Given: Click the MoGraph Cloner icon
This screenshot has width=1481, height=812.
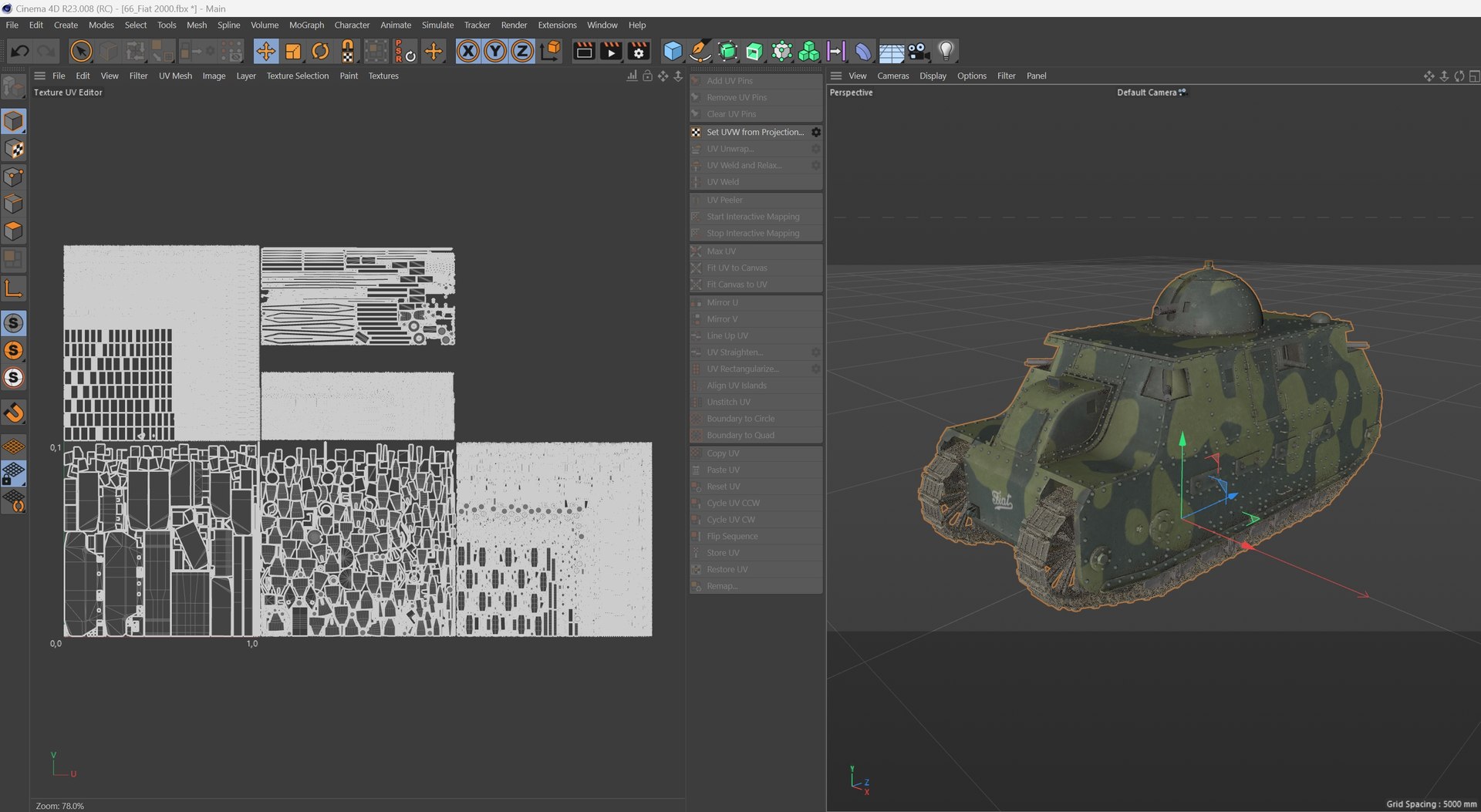Looking at the screenshot, I should 781,52.
